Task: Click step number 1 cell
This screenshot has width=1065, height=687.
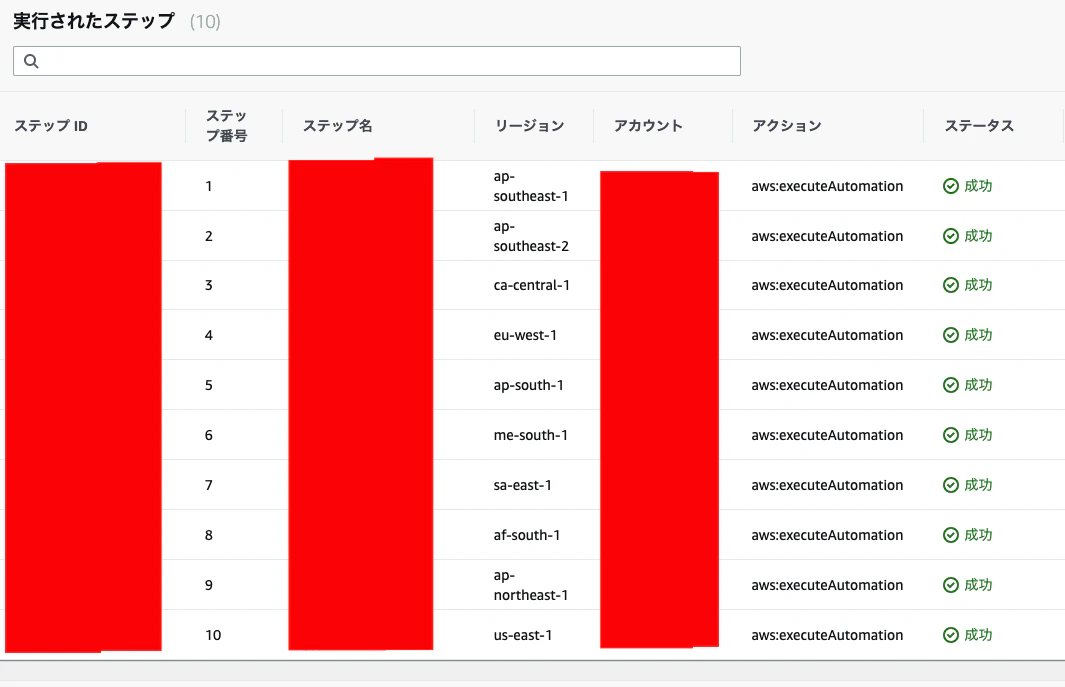Action: pos(209,186)
